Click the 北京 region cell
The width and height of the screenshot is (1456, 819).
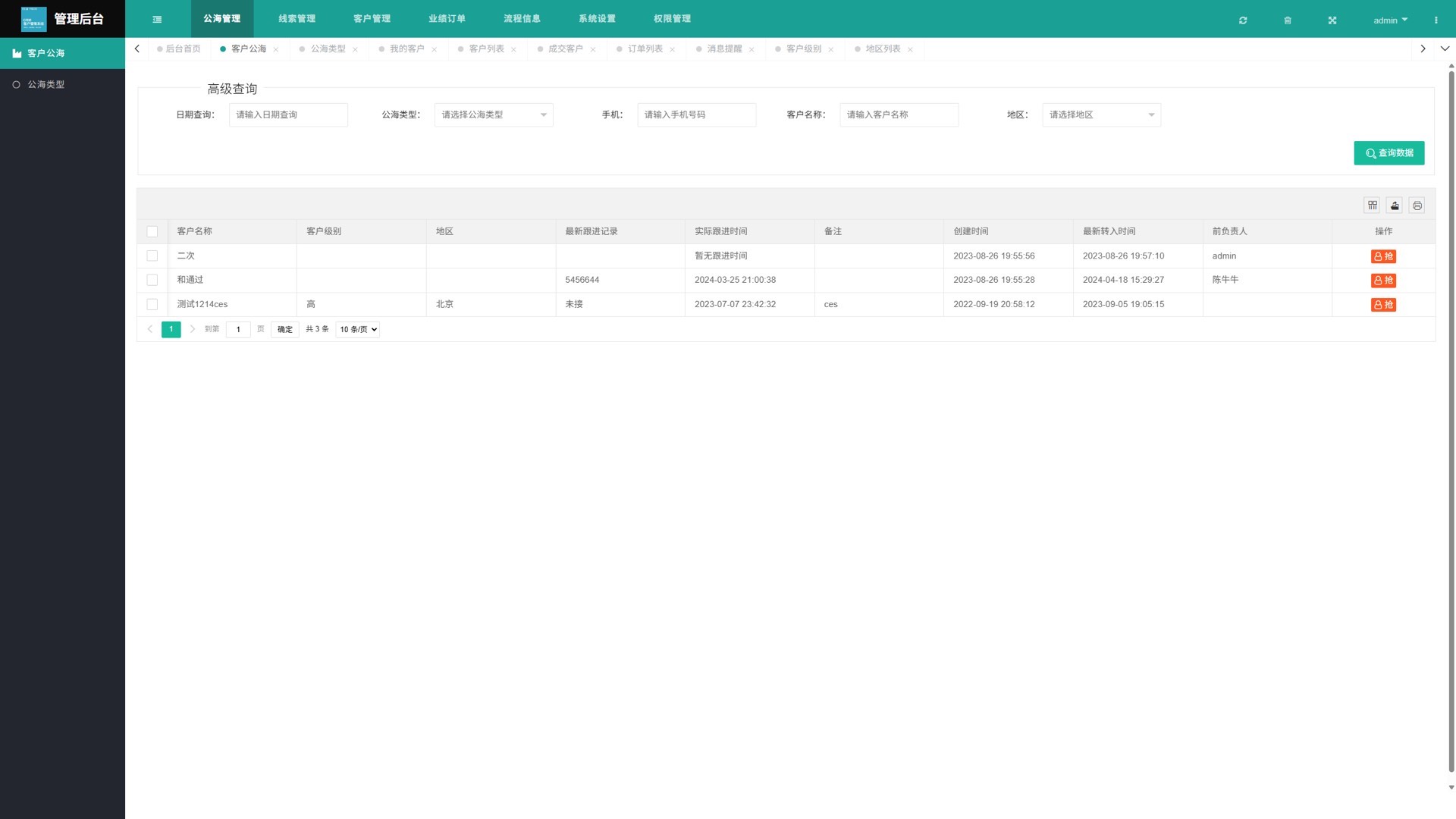click(491, 304)
